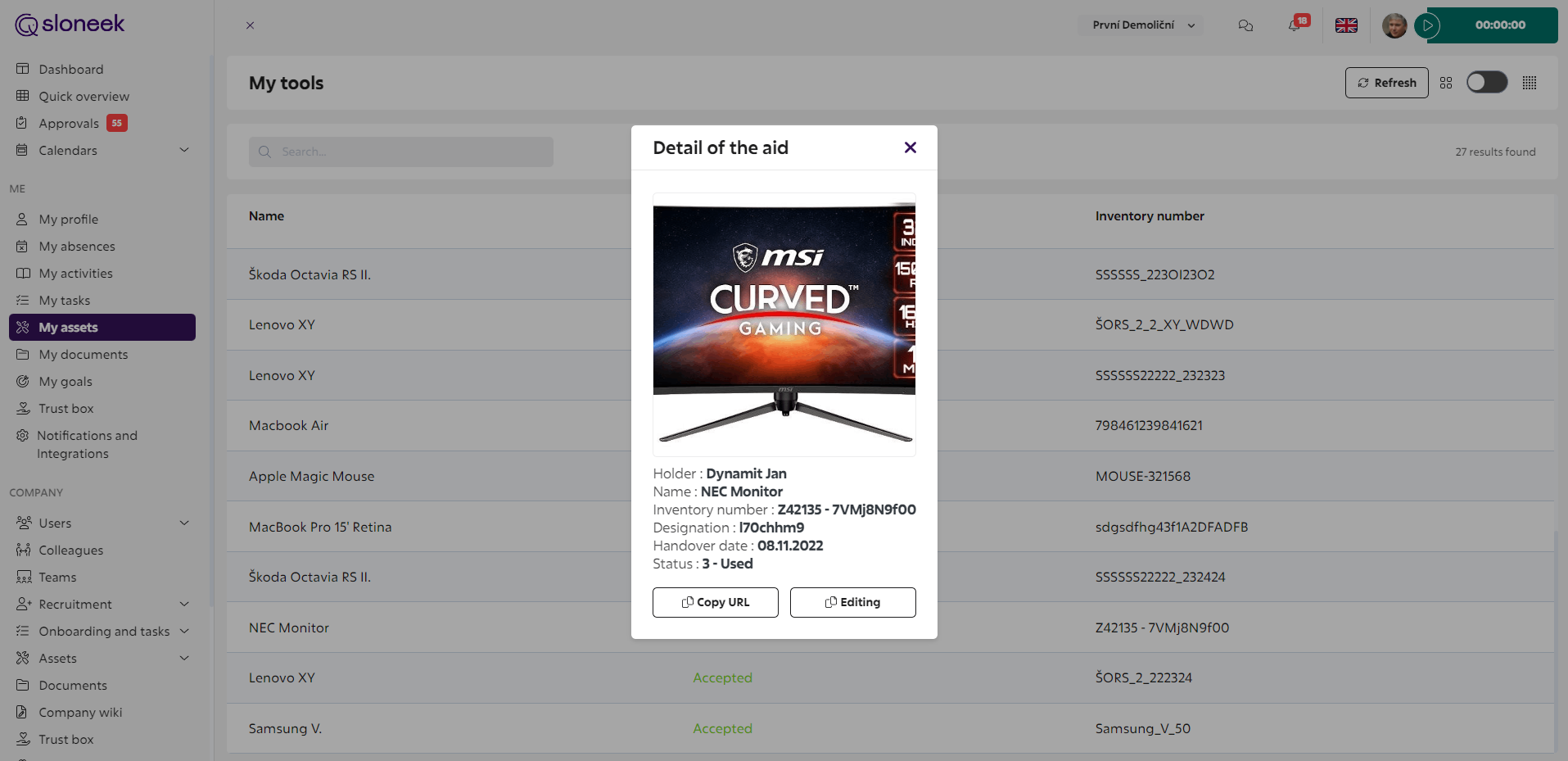Click the table vertical scrollbar

pyautogui.click(x=1557, y=641)
